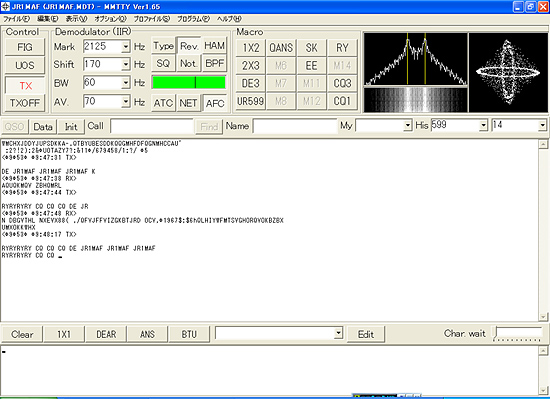This screenshot has height=399, width=550.
Task: Toggle the ATC button
Action: [x=163, y=103]
